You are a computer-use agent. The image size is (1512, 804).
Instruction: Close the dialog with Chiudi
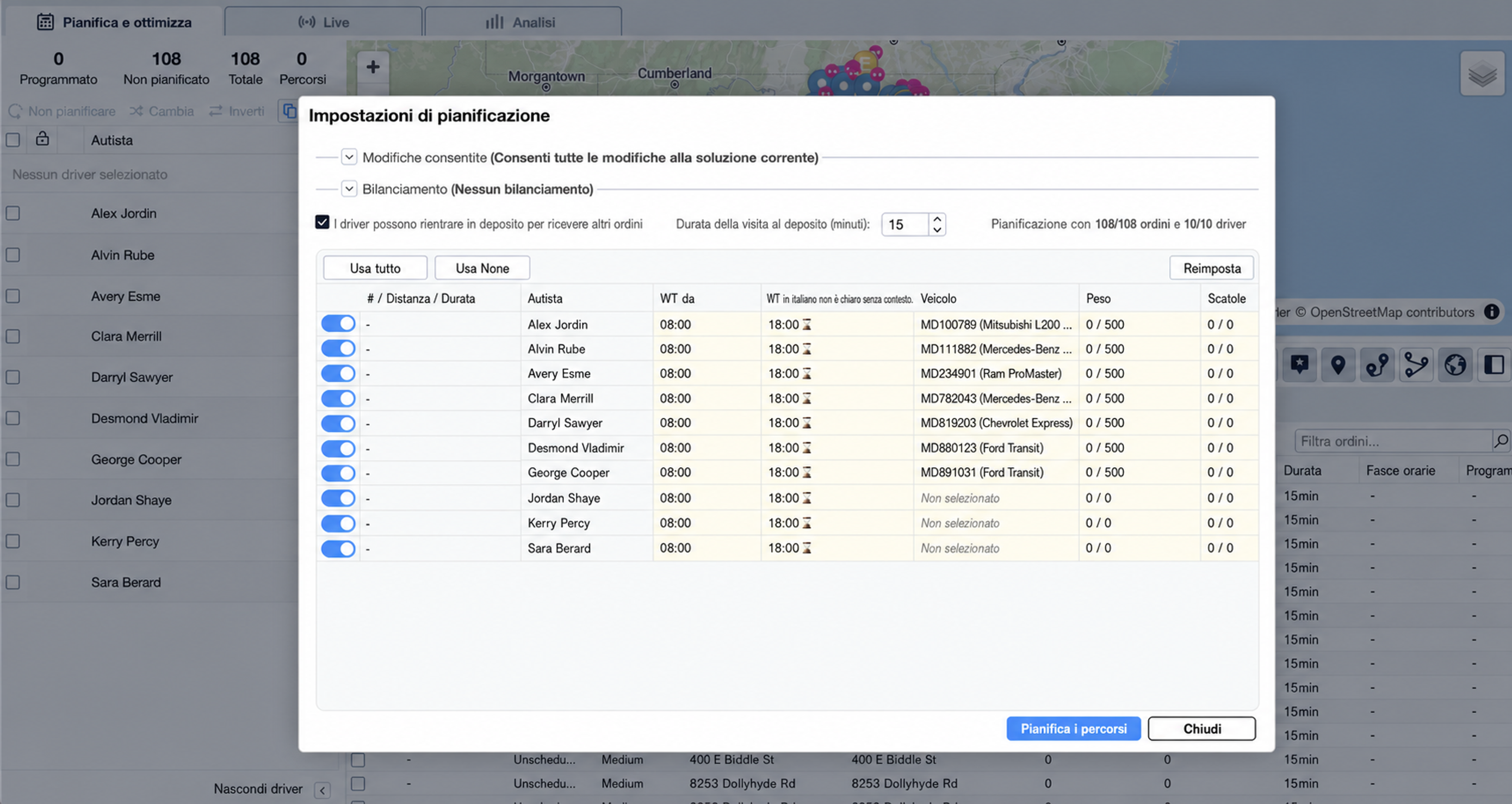(1201, 728)
